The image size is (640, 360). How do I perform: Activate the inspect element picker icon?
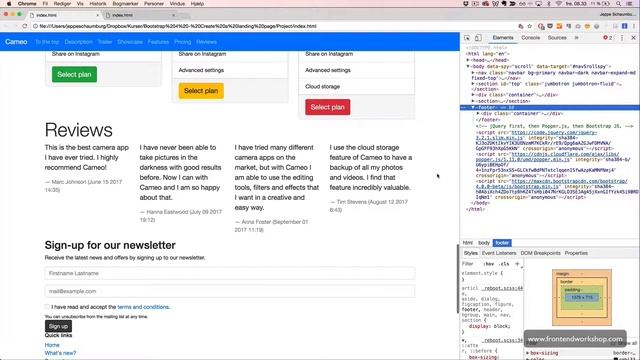467,38
